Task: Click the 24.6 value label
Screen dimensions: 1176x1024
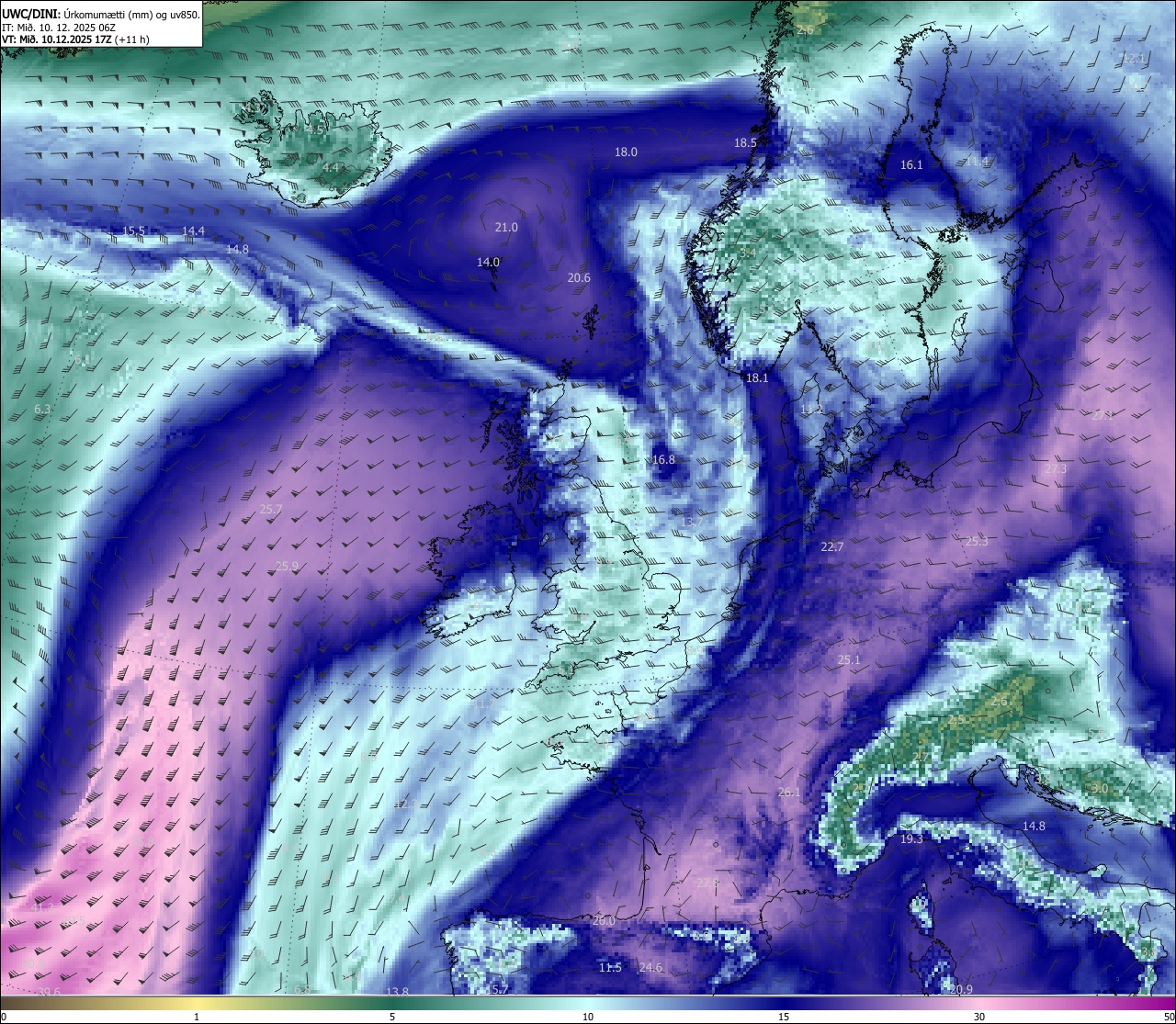Action: (x=650, y=967)
